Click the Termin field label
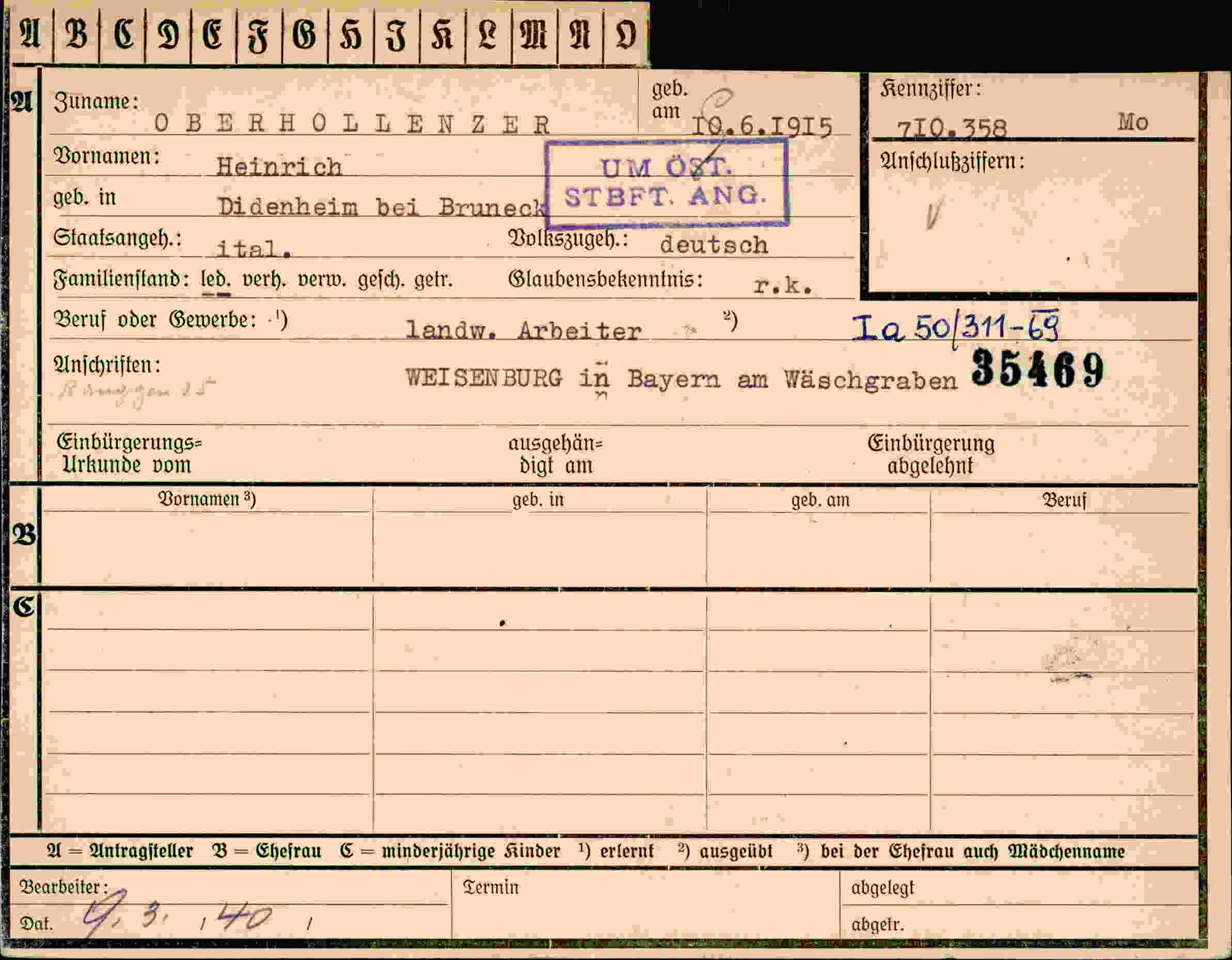 click(x=491, y=888)
